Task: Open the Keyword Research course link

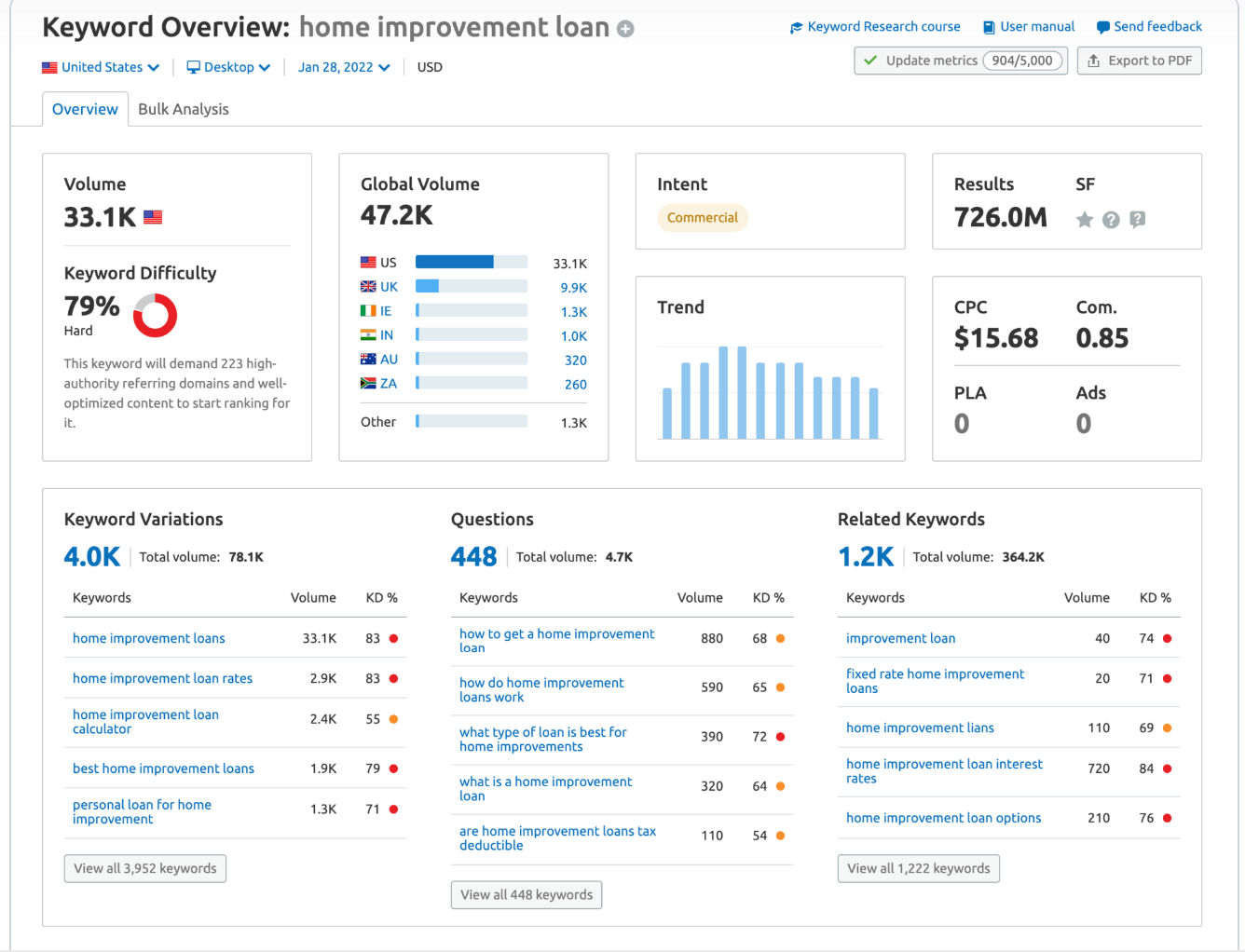Action: 875,27
